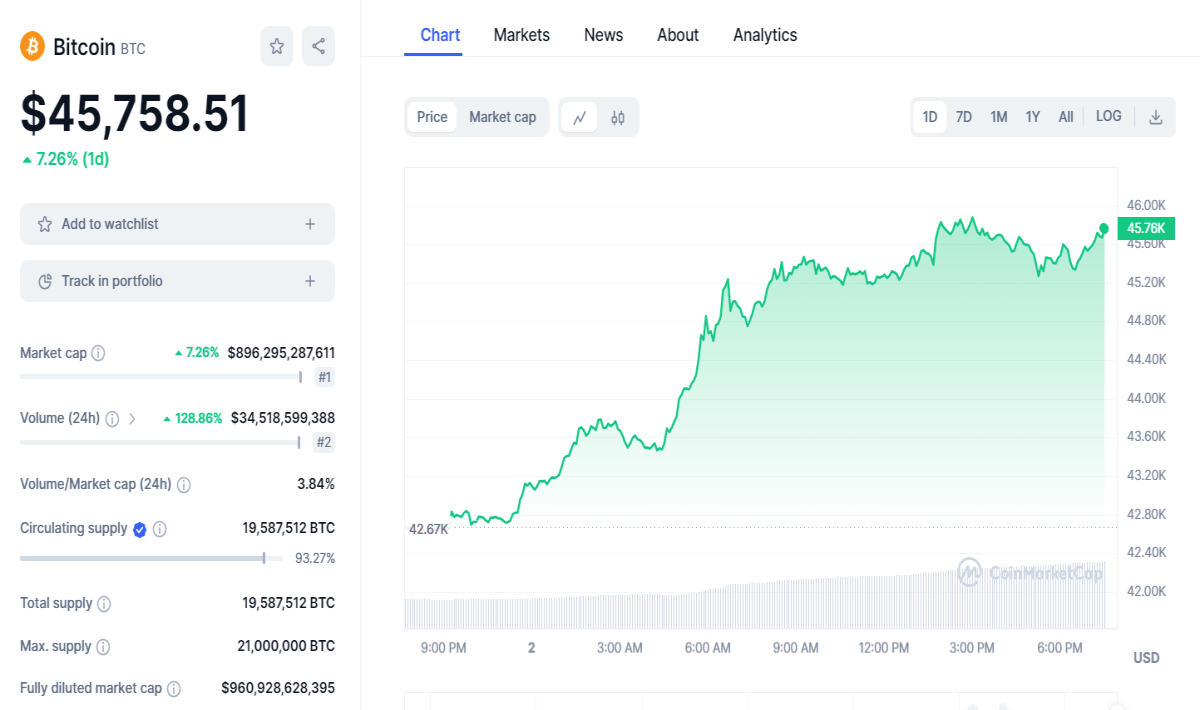This screenshot has width=1200, height=710.
Task: Star Bitcoin as a favorite
Action: click(277, 46)
